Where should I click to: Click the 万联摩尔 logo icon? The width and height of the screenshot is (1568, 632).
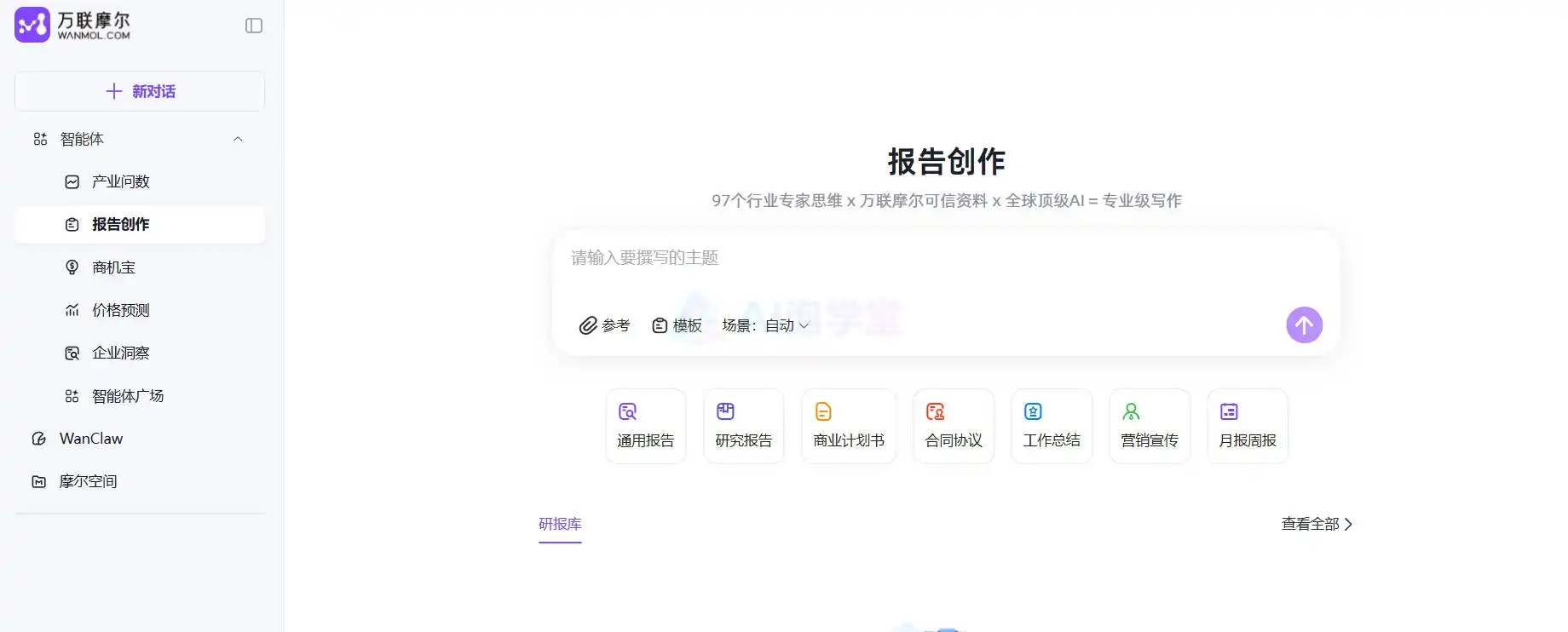click(x=32, y=25)
